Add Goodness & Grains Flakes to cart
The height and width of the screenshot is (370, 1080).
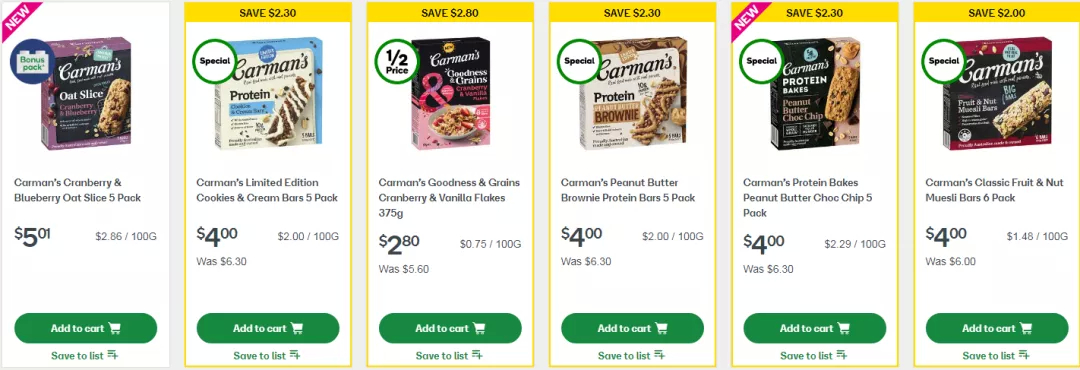tap(450, 328)
